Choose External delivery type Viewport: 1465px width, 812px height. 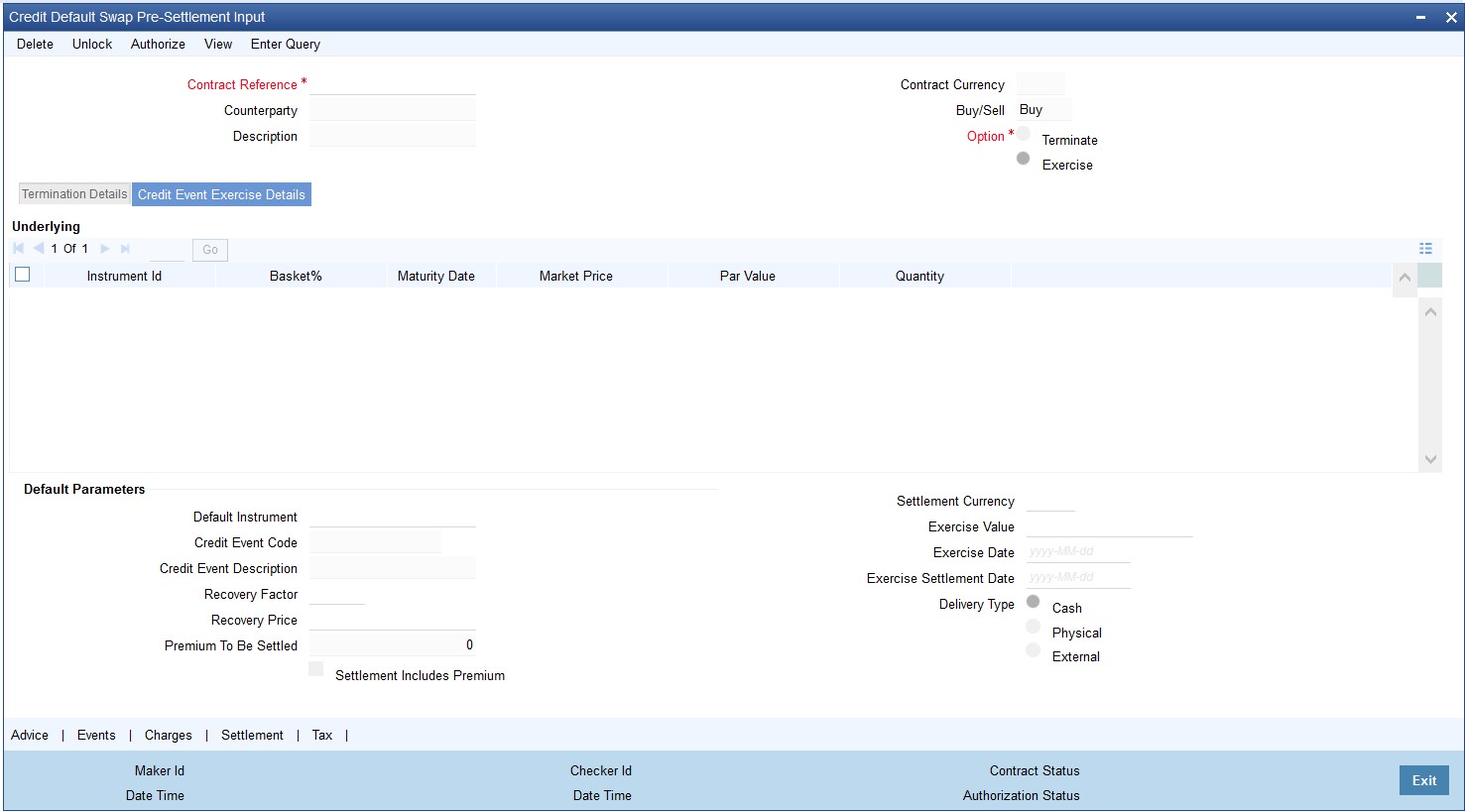pos(1034,650)
